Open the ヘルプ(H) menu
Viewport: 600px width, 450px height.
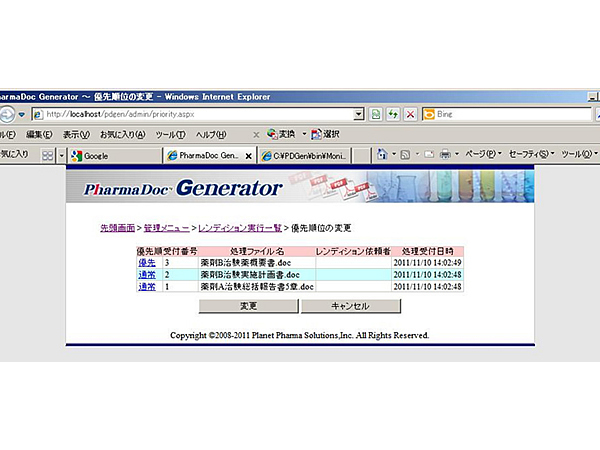coord(211,135)
